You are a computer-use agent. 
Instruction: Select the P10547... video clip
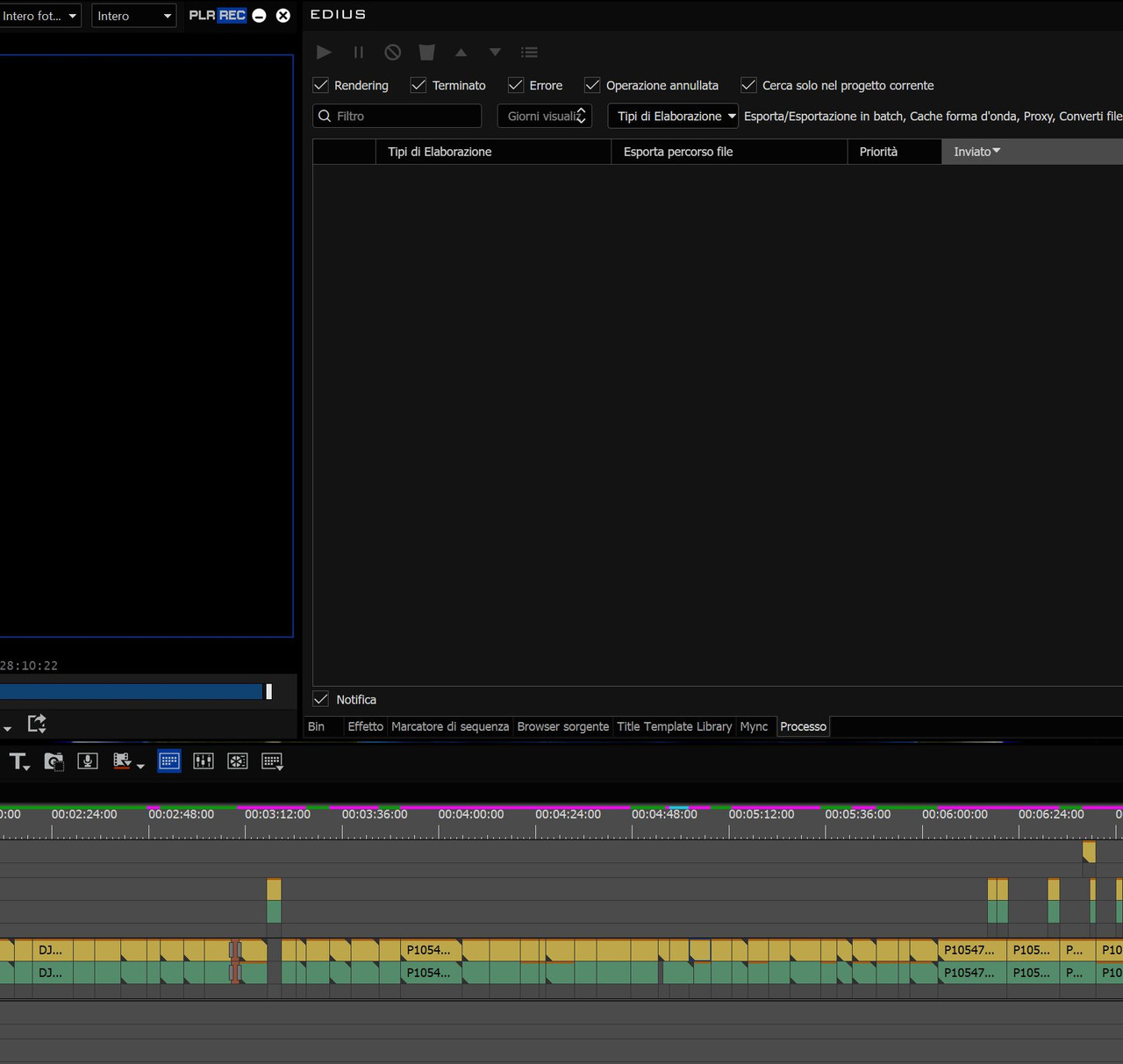[x=972, y=950]
